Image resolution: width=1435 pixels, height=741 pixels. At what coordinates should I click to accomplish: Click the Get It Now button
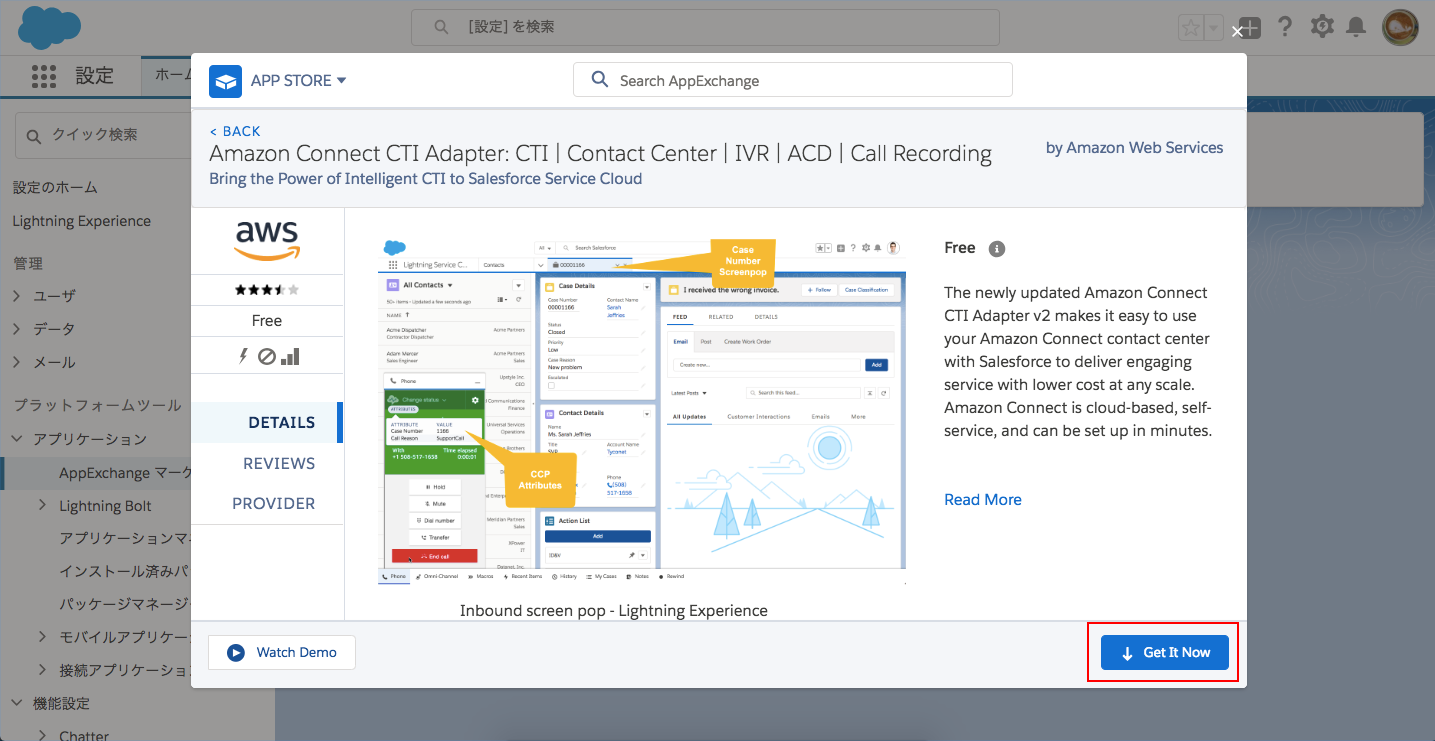pos(1163,651)
